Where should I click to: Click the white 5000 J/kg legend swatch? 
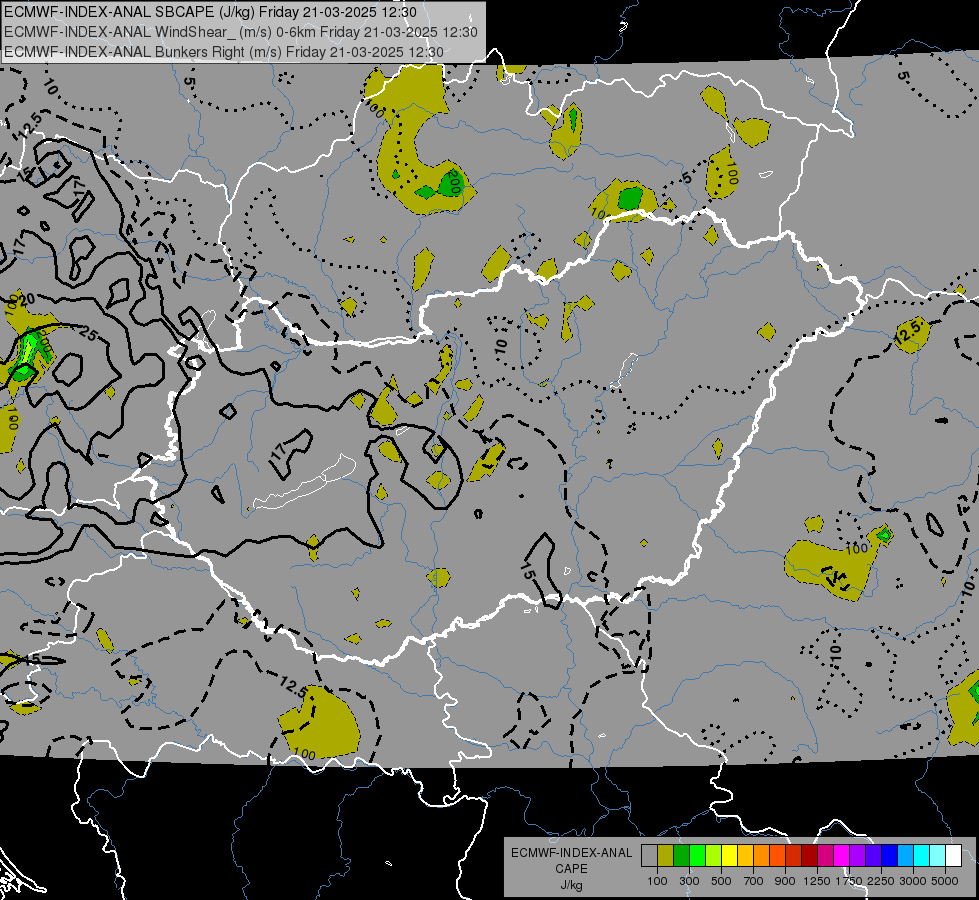coord(954,856)
